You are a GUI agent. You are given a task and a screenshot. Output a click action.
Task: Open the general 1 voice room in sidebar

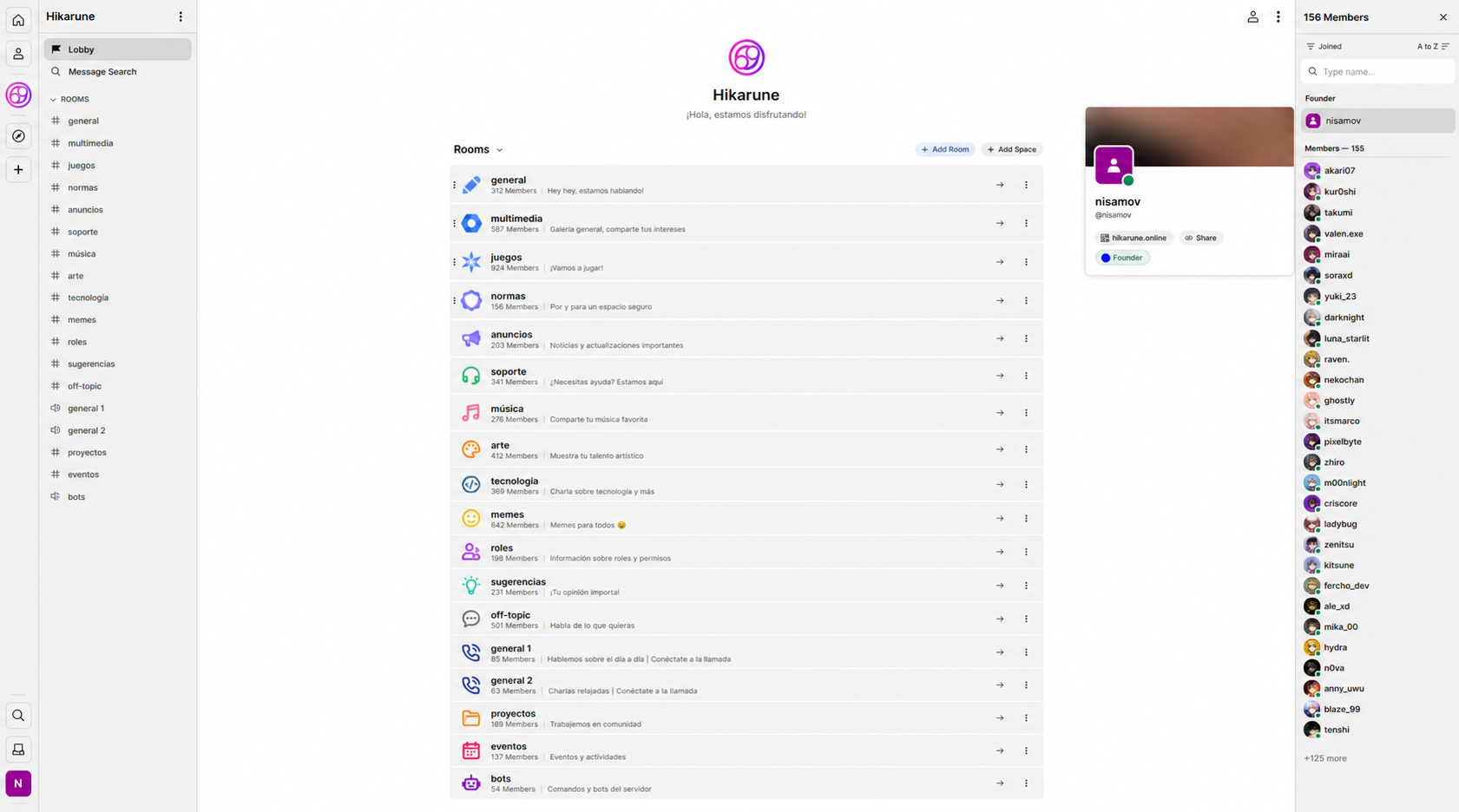118,409
